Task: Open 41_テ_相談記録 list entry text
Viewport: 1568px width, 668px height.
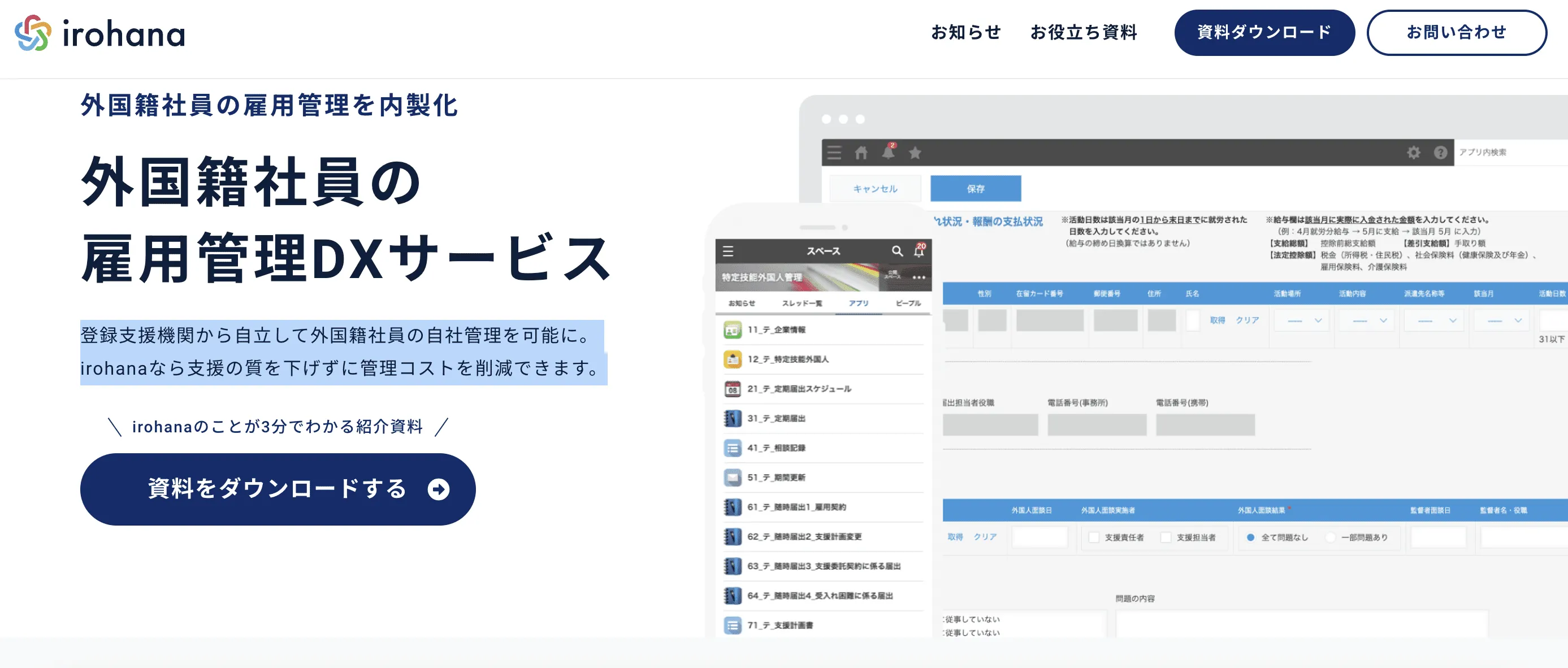Action: point(776,448)
